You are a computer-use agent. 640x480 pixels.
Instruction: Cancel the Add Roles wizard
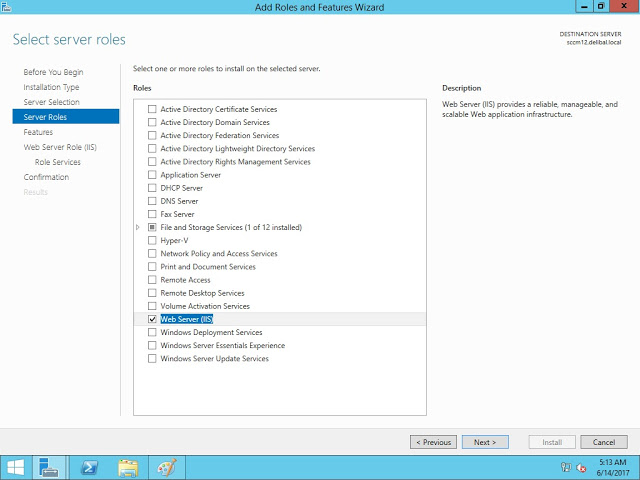pos(603,442)
